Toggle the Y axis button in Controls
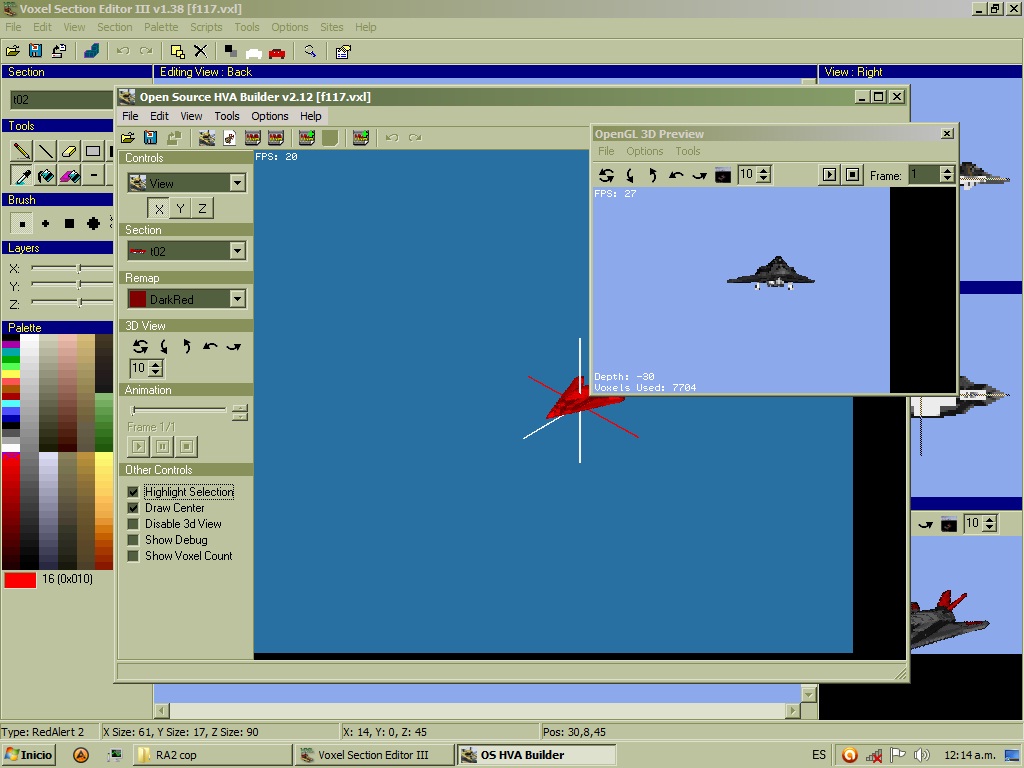This screenshot has height=768, width=1024. point(180,208)
